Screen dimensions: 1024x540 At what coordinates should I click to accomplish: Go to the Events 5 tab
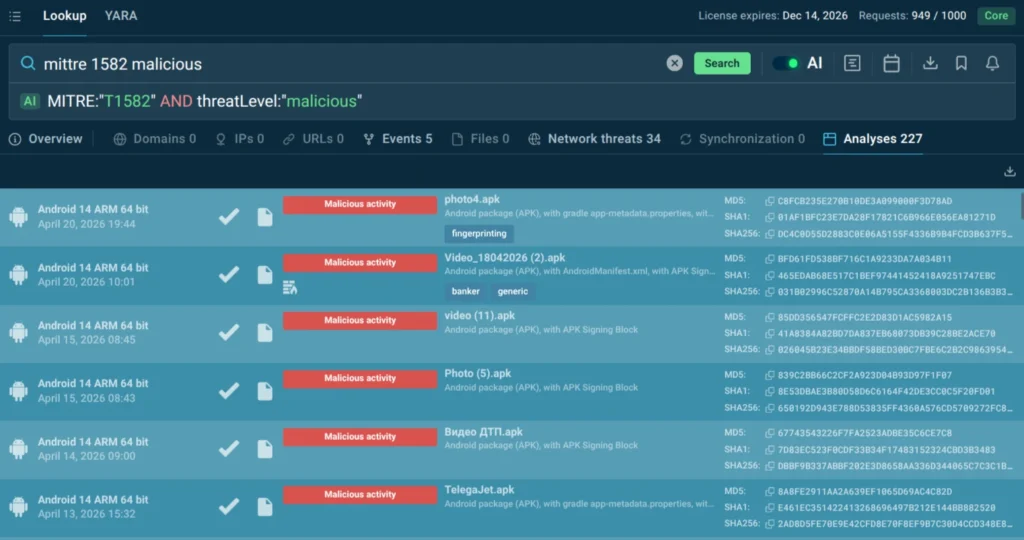pyautogui.click(x=398, y=139)
